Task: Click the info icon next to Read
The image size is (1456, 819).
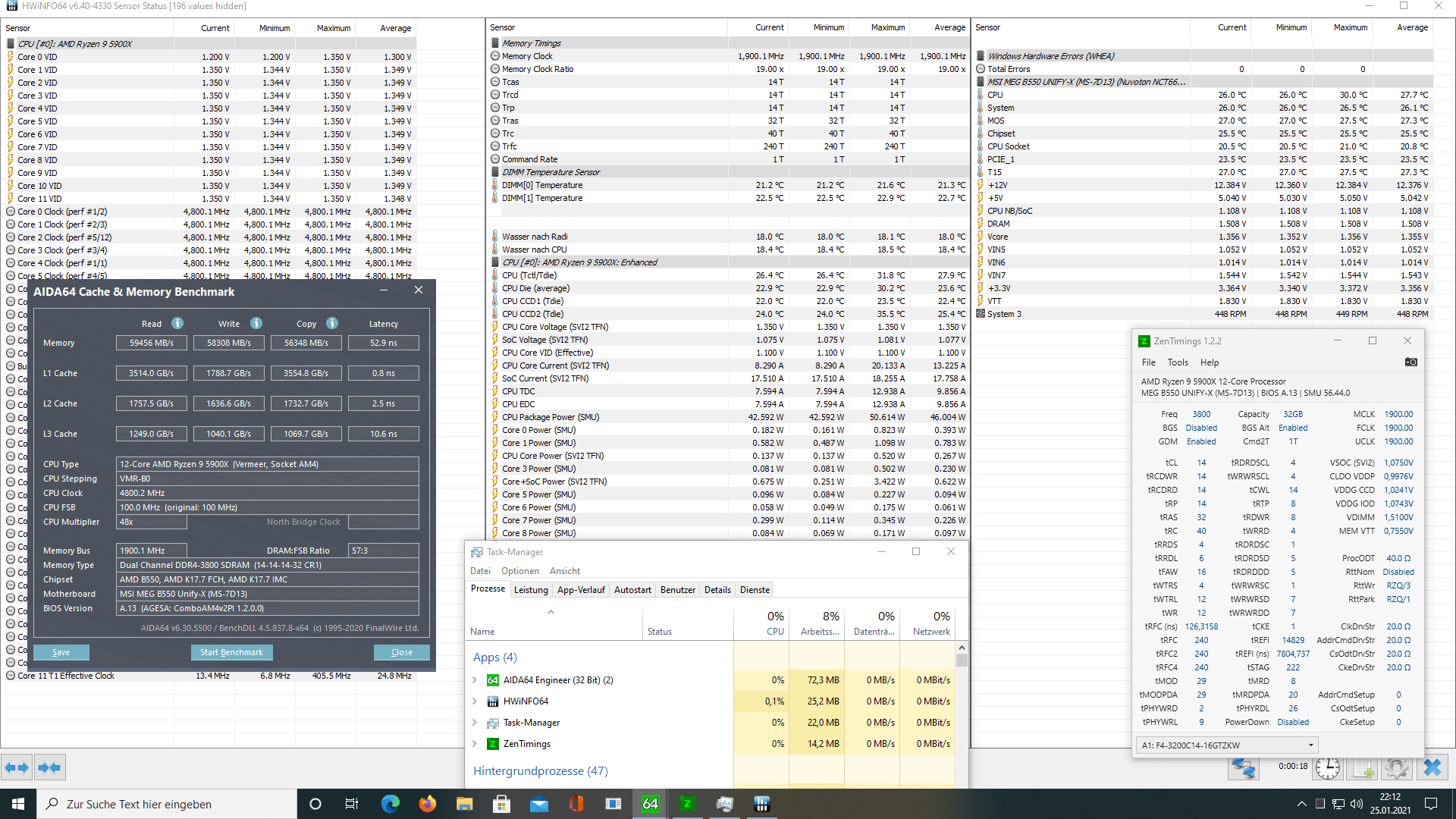Action: point(177,323)
